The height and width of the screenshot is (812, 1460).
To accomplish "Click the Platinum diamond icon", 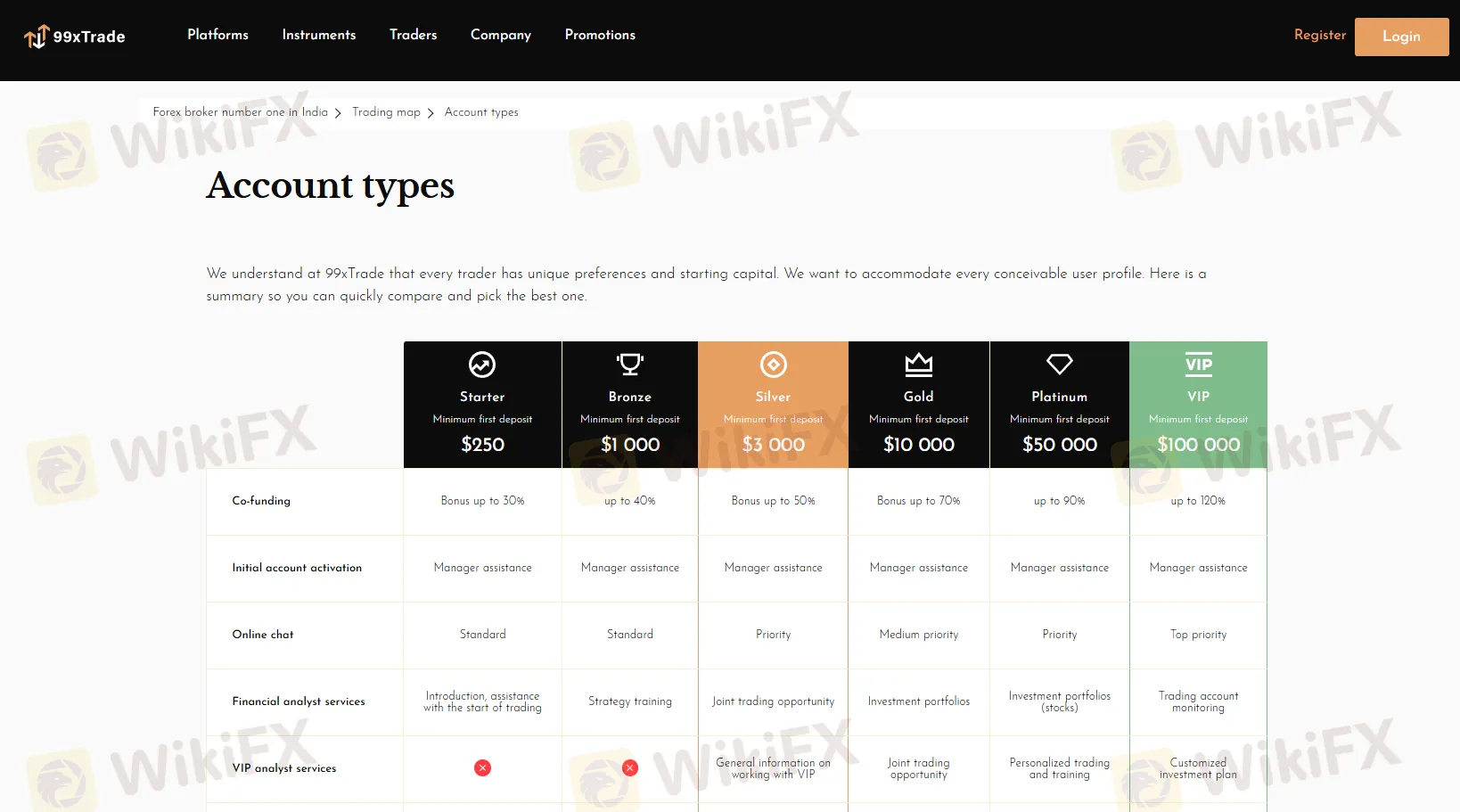I will pos(1059,364).
